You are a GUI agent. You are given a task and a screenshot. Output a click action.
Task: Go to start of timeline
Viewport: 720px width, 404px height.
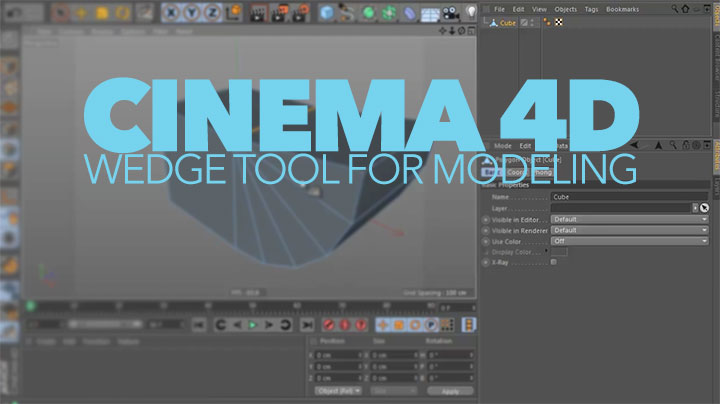point(199,325)
